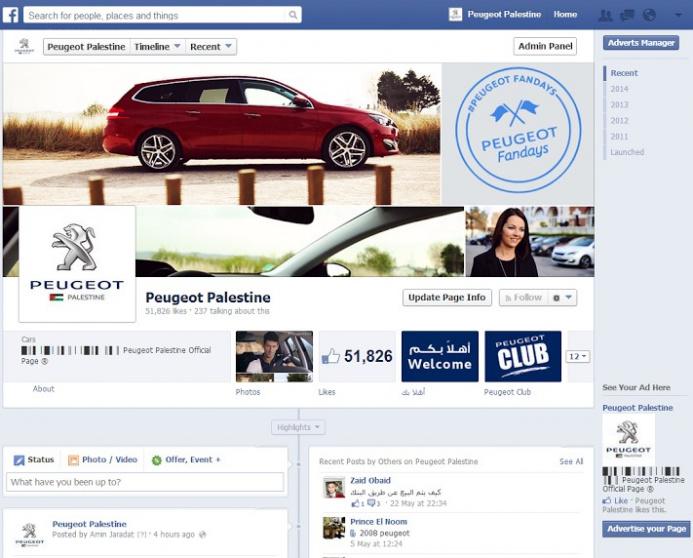Image resolution: width=693 pixels, height=558 pixels.
Task: Select the Photo / Video composer tab
Action: pos(102,460)
